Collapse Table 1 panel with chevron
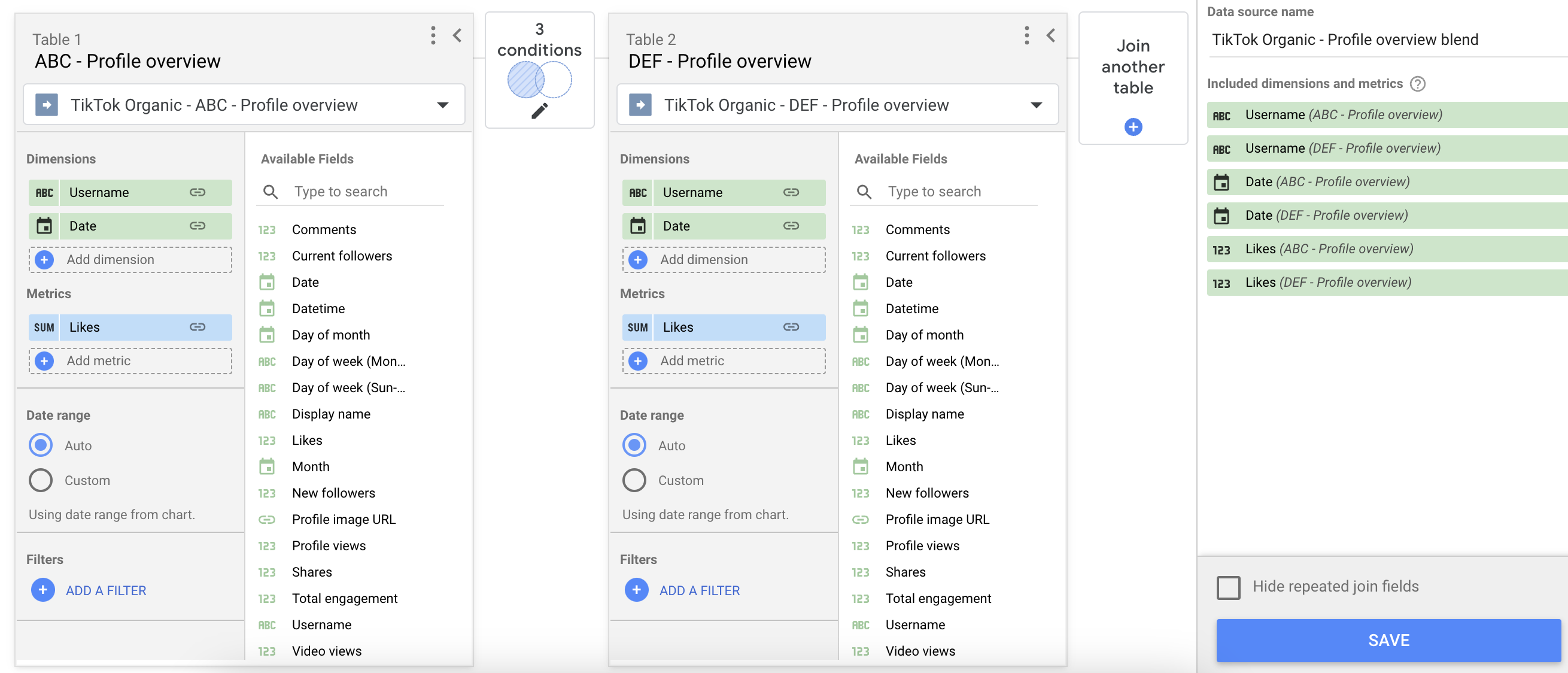 457,35
